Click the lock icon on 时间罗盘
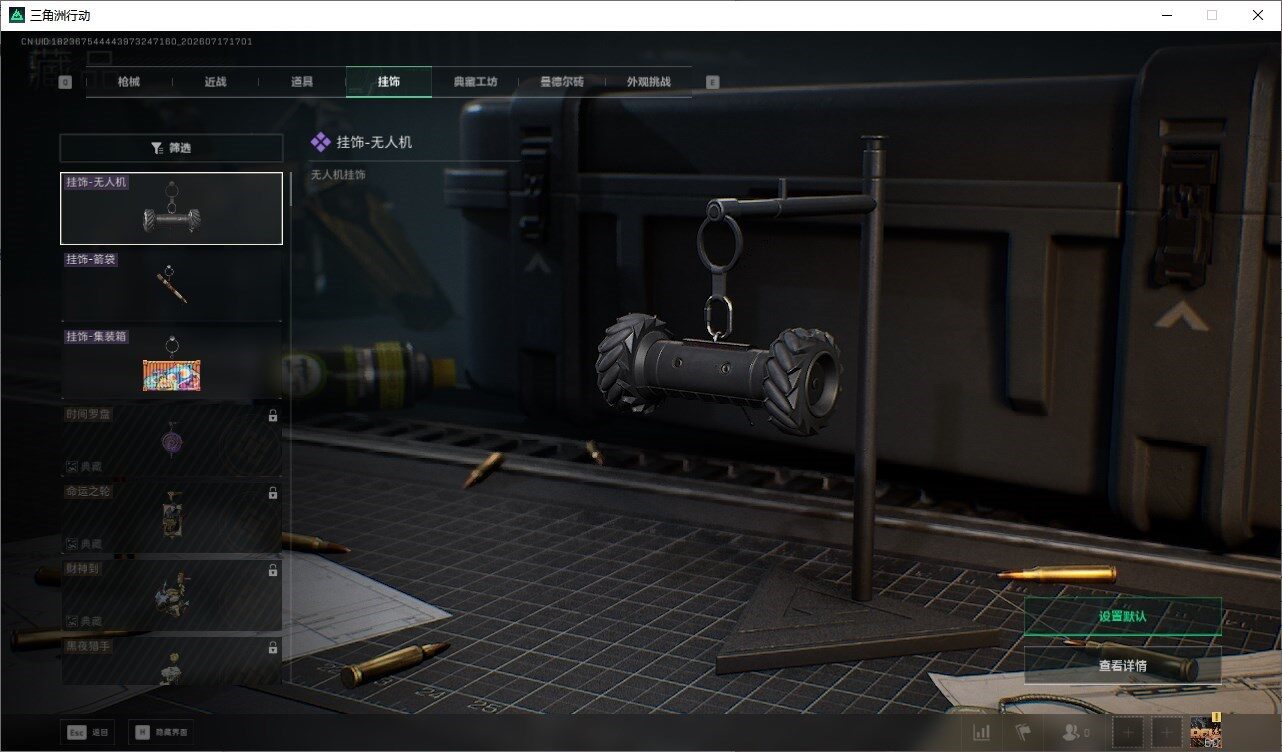1282x752 pixels. pos(272,416)
